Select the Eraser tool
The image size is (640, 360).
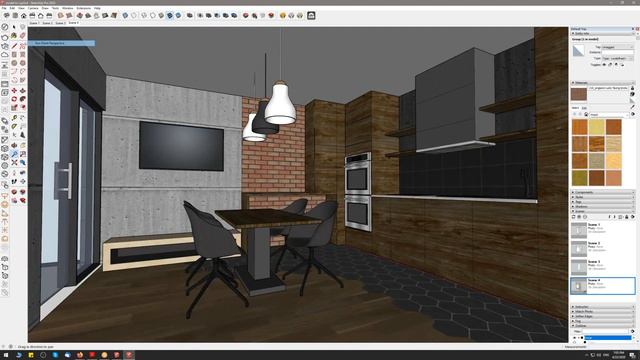pos(22,36)
